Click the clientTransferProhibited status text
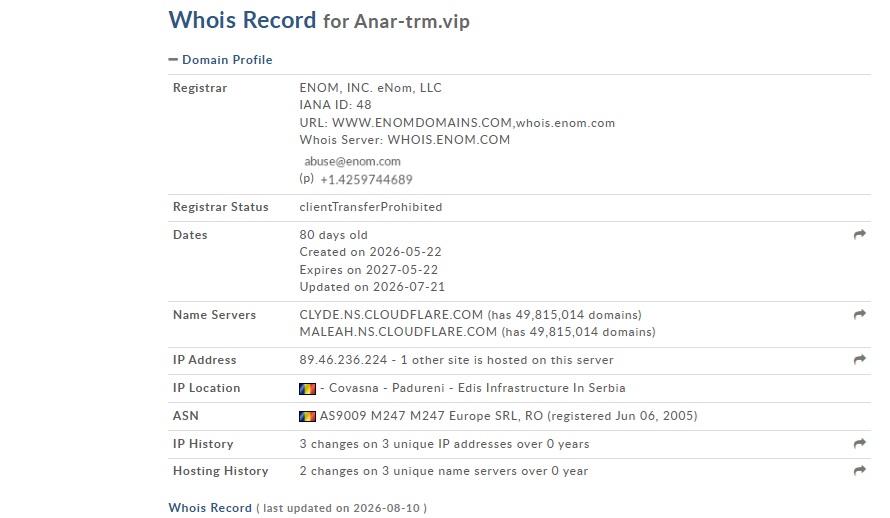This screenshot has height=518, width=890. point(371,207)
